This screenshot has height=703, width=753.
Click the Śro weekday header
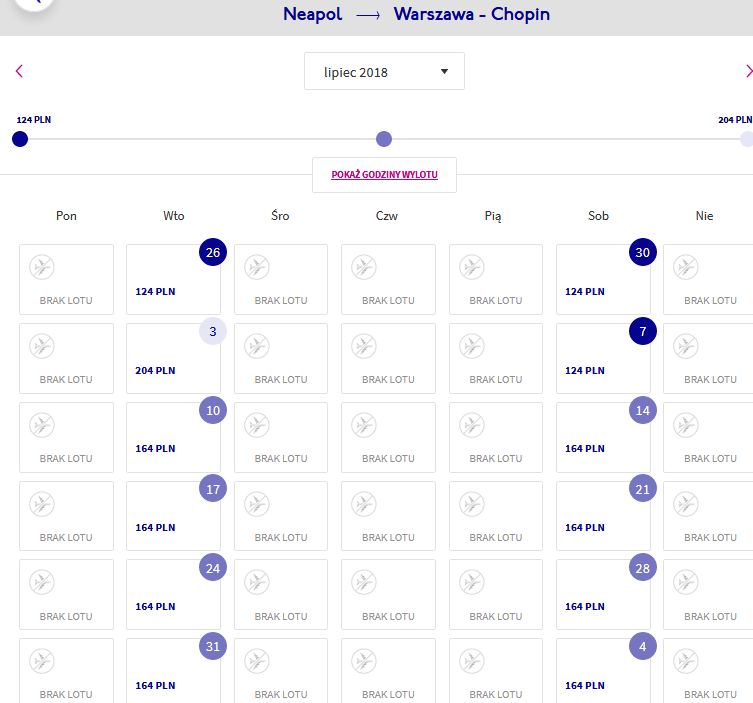280,216
